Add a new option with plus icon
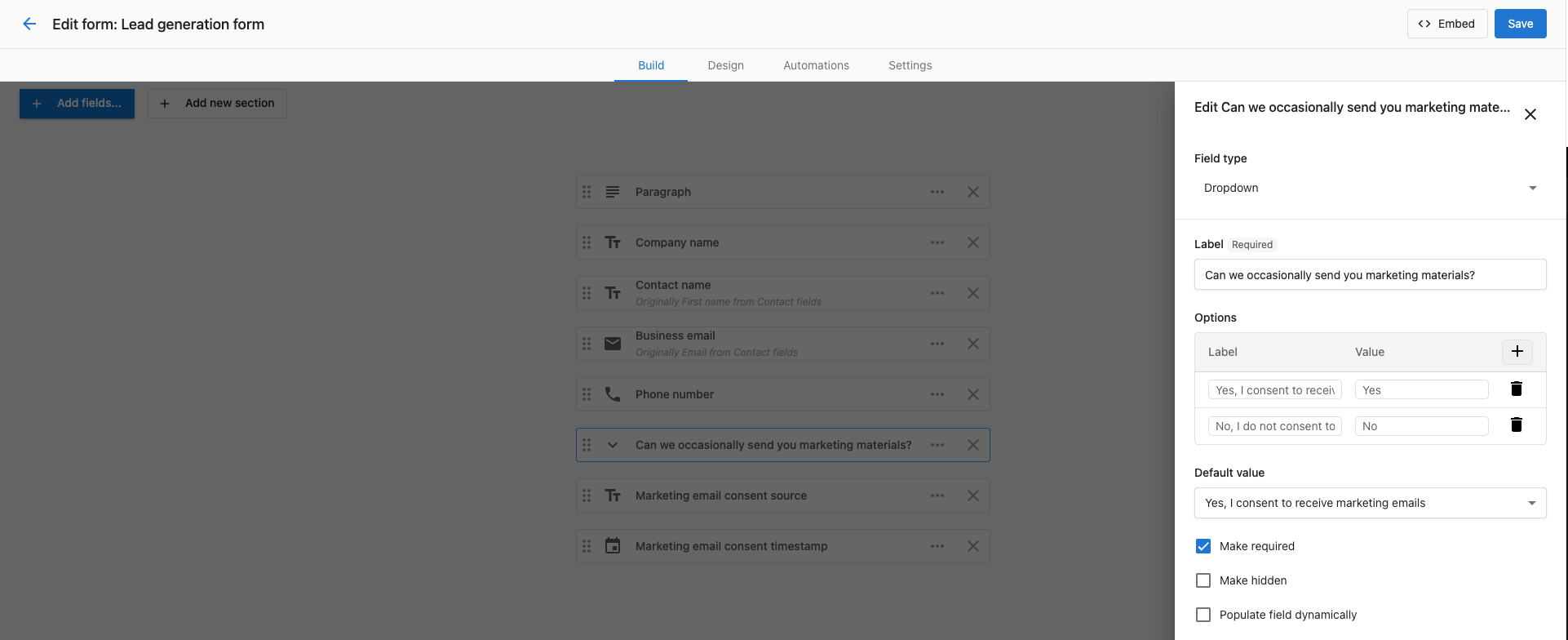1568x640 pixels. [x=1517, y=352]
